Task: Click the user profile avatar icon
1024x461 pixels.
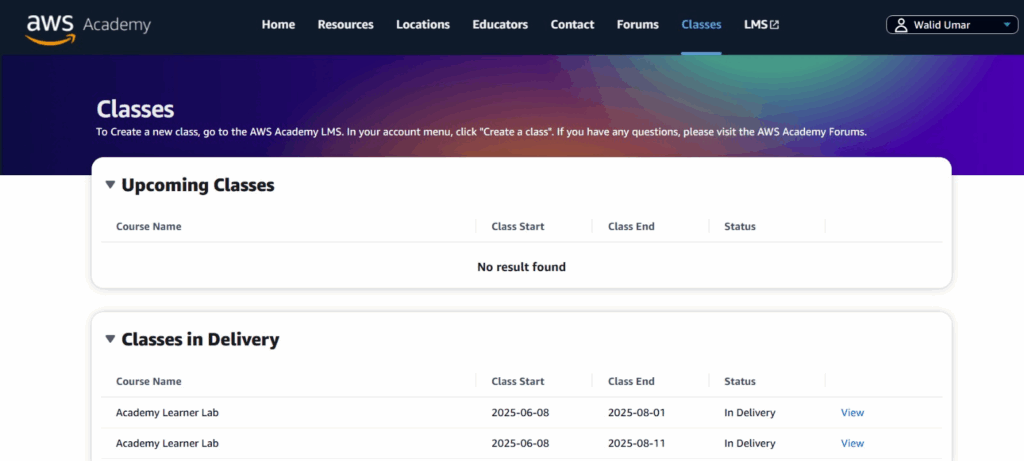Action: click(901, 25)
